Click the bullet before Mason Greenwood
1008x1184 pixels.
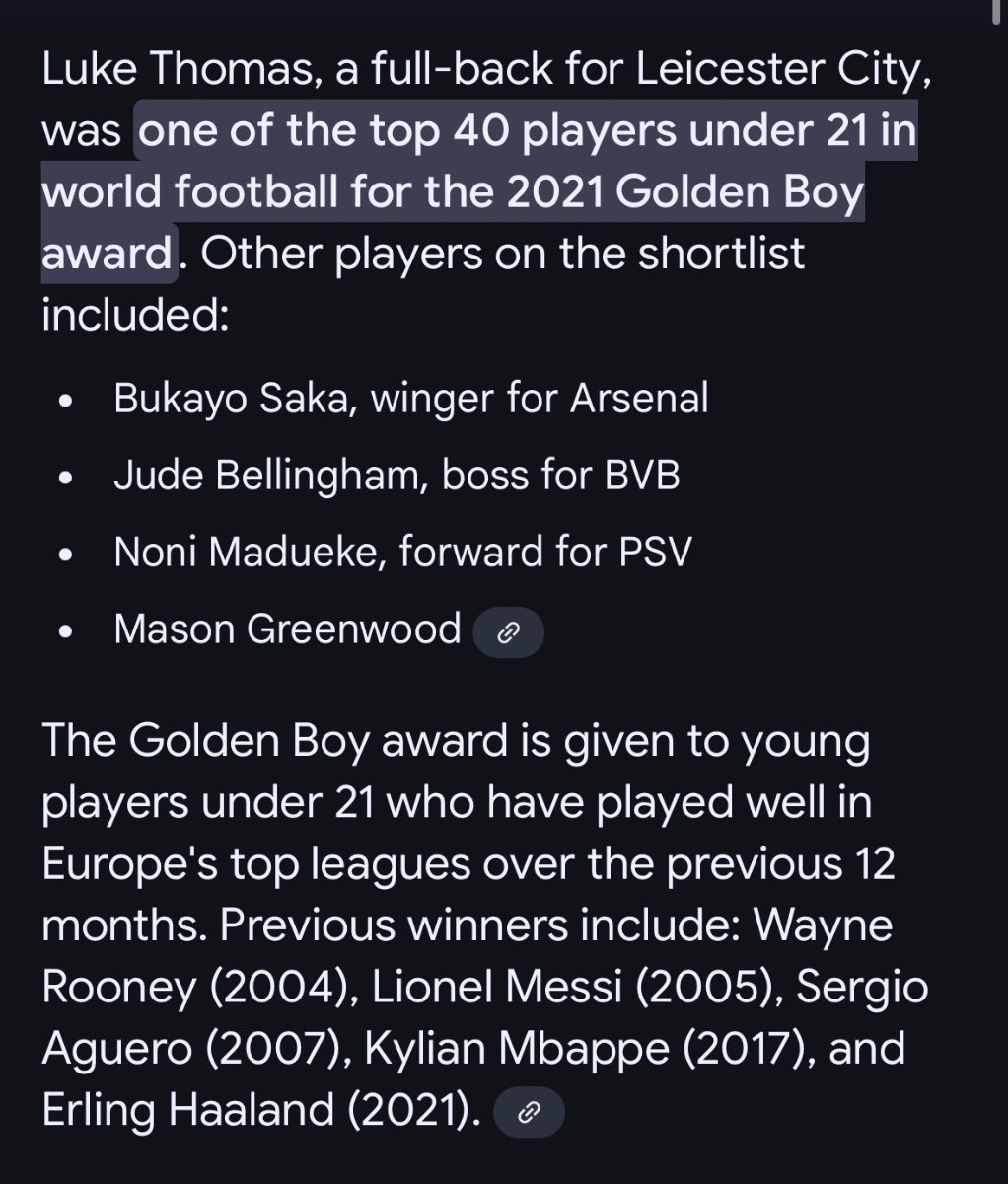66,632
